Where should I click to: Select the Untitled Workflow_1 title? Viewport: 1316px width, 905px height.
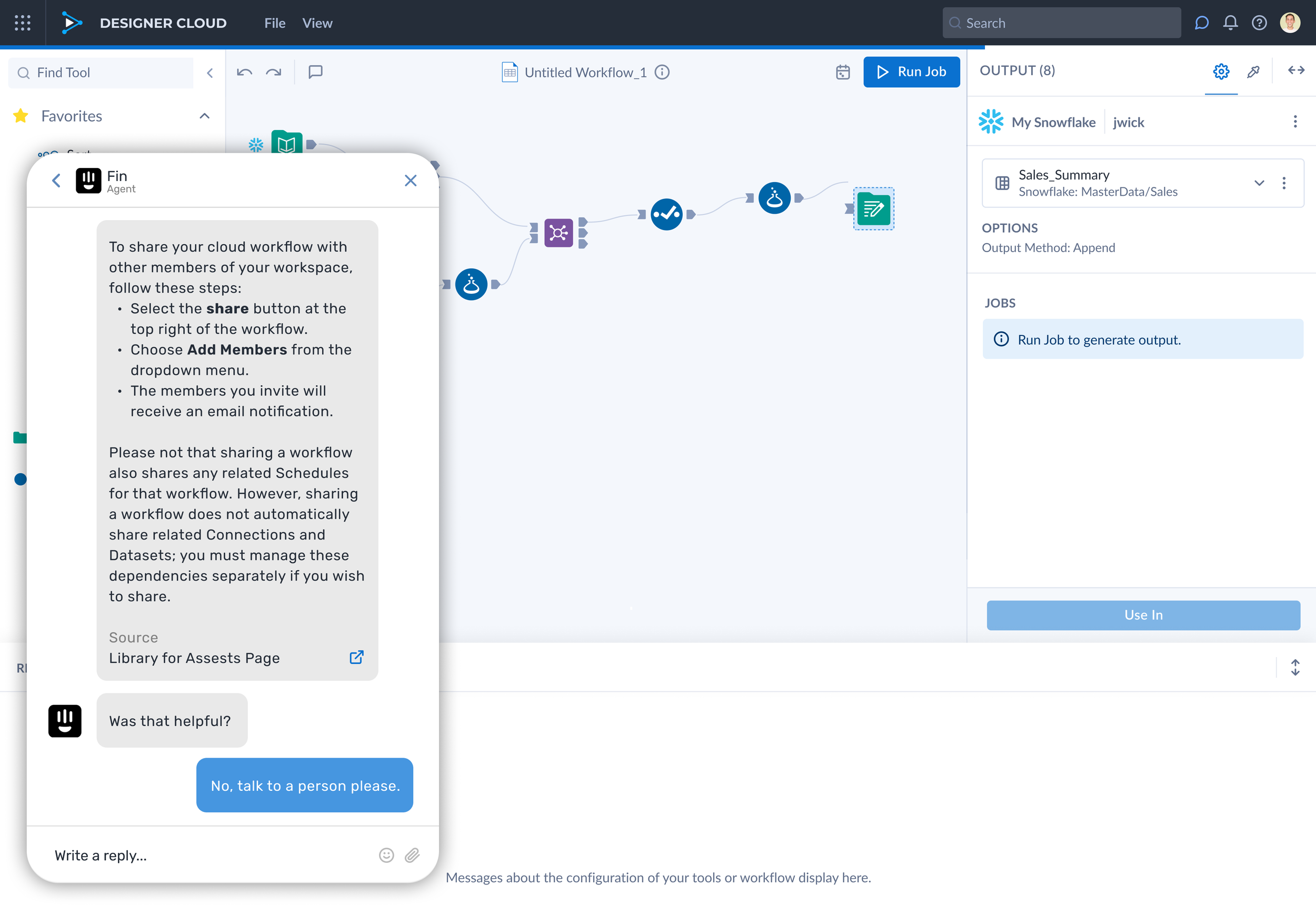tap(585, 73)
